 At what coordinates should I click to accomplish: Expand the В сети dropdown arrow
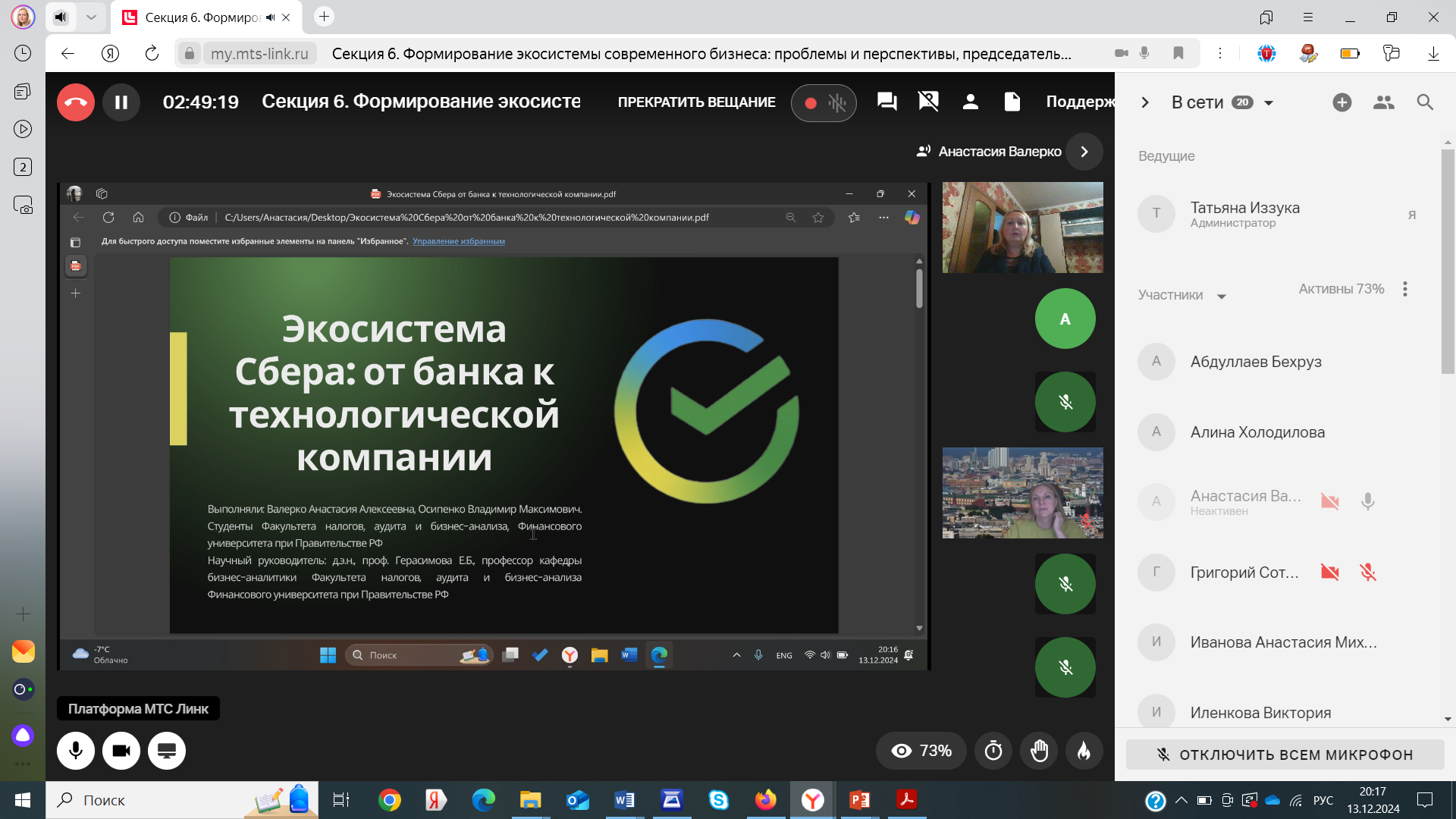(x=1268, y=103)
